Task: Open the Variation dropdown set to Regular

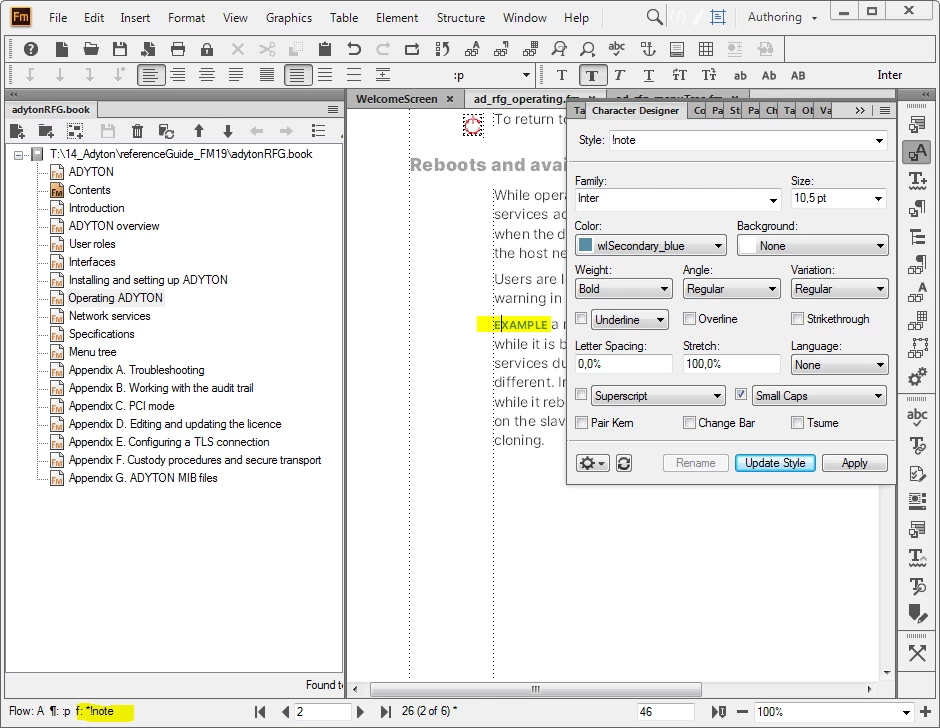Action: point(839,289)
